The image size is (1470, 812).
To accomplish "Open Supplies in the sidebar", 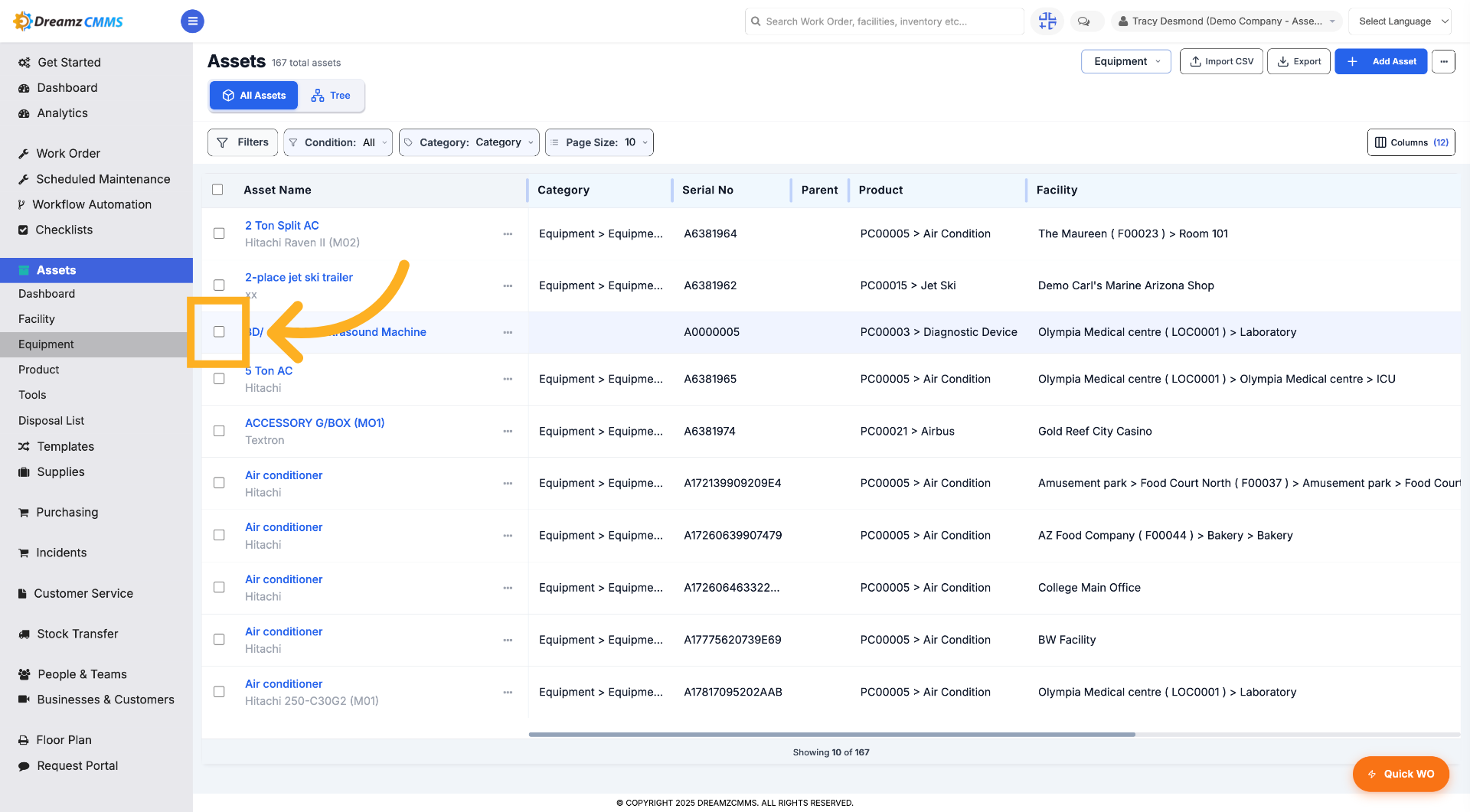I will (x=60, y=471).
